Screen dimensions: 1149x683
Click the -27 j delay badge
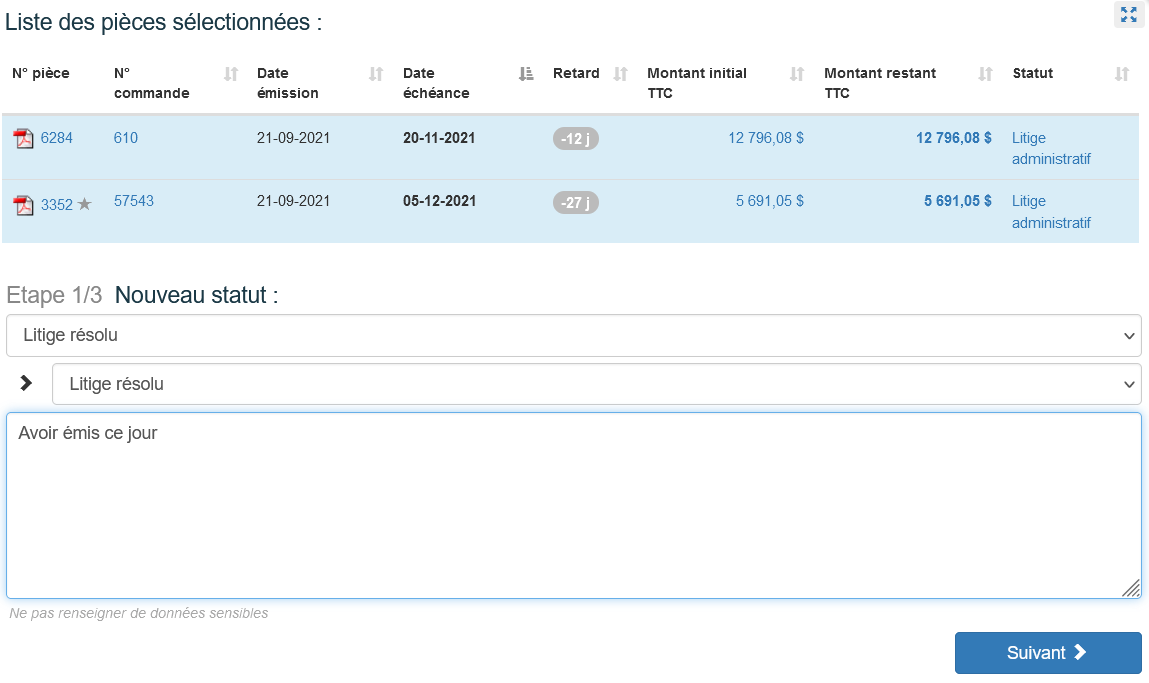tap(575, 202)
